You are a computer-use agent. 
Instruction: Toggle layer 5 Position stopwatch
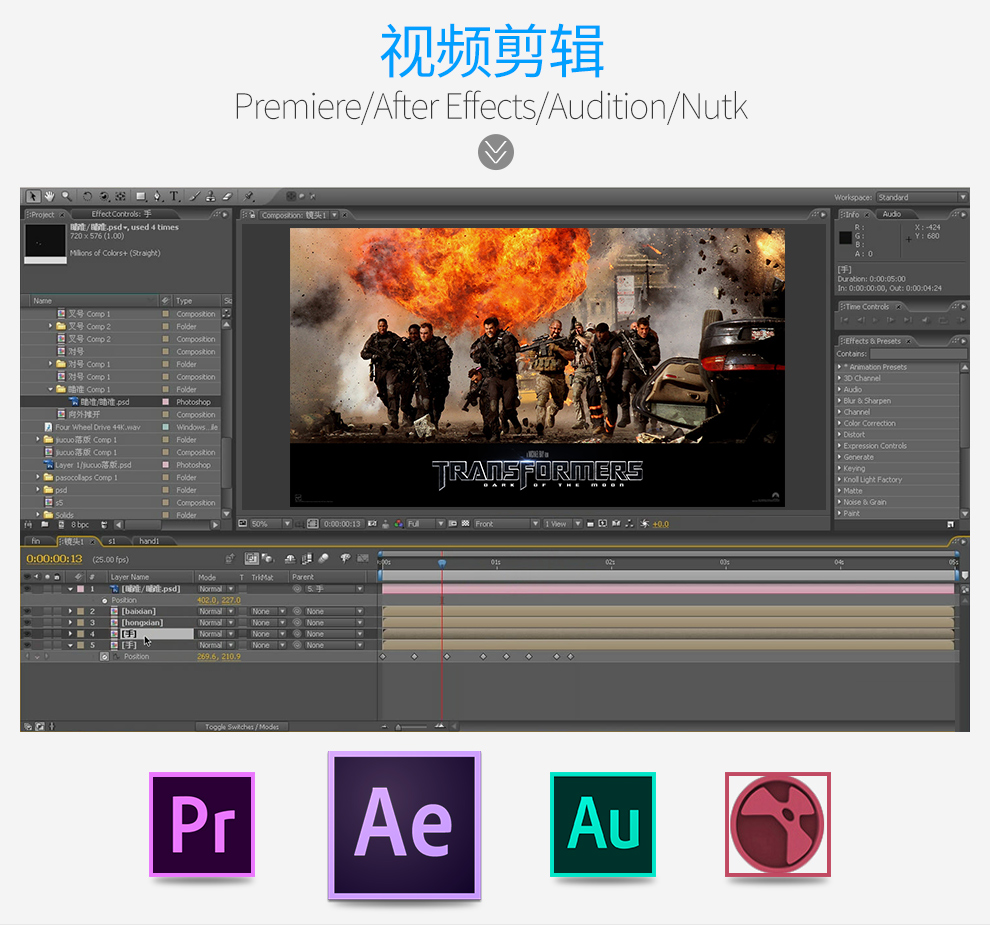point(105,657)
